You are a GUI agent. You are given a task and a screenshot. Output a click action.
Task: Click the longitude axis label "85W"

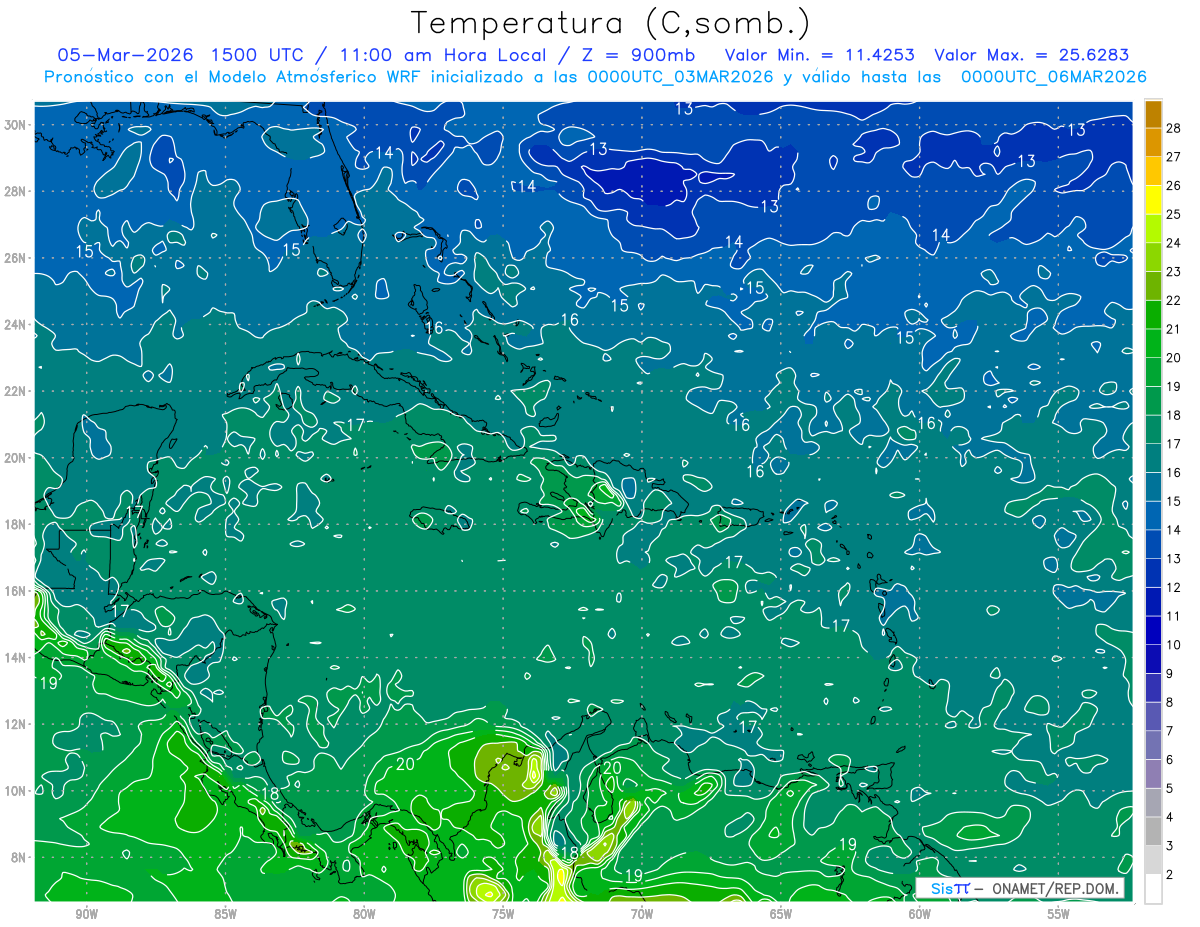[x=225, y=914]
